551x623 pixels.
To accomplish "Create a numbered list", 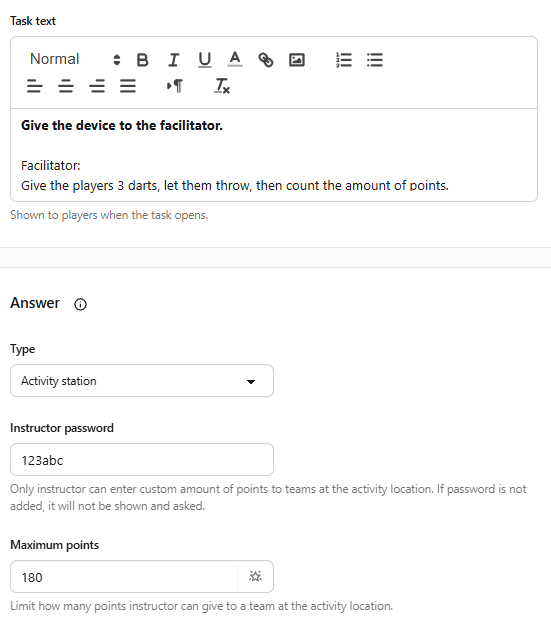I will click(344, 60).
